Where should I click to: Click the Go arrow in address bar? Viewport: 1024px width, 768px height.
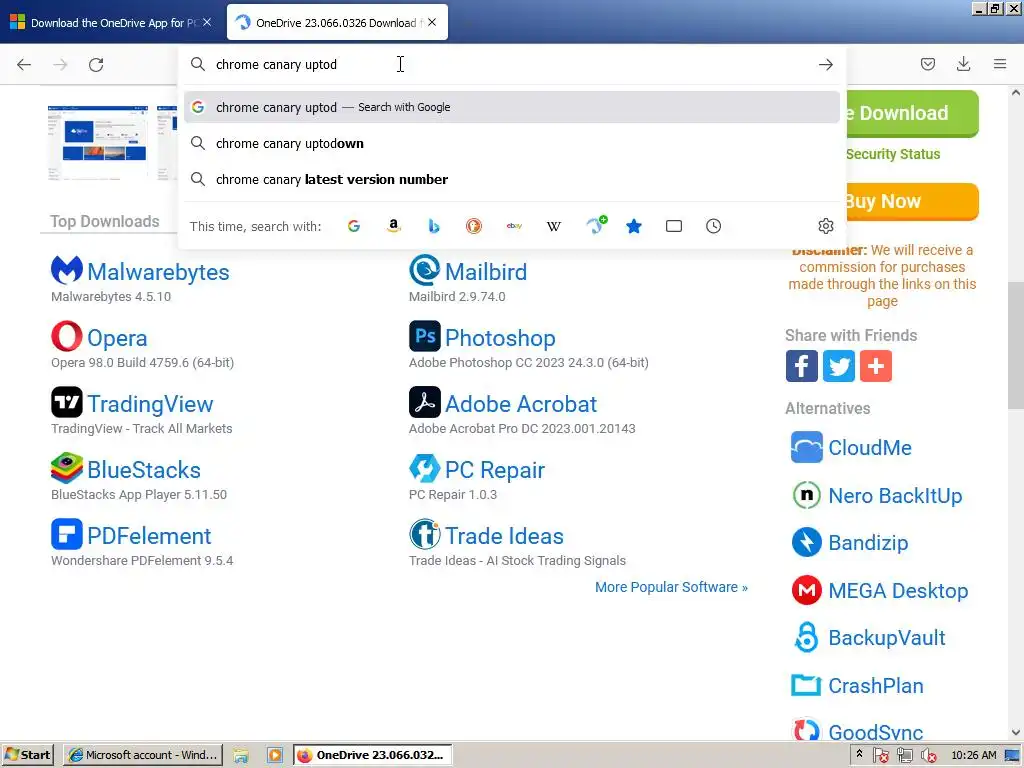[x=825, y=64]
